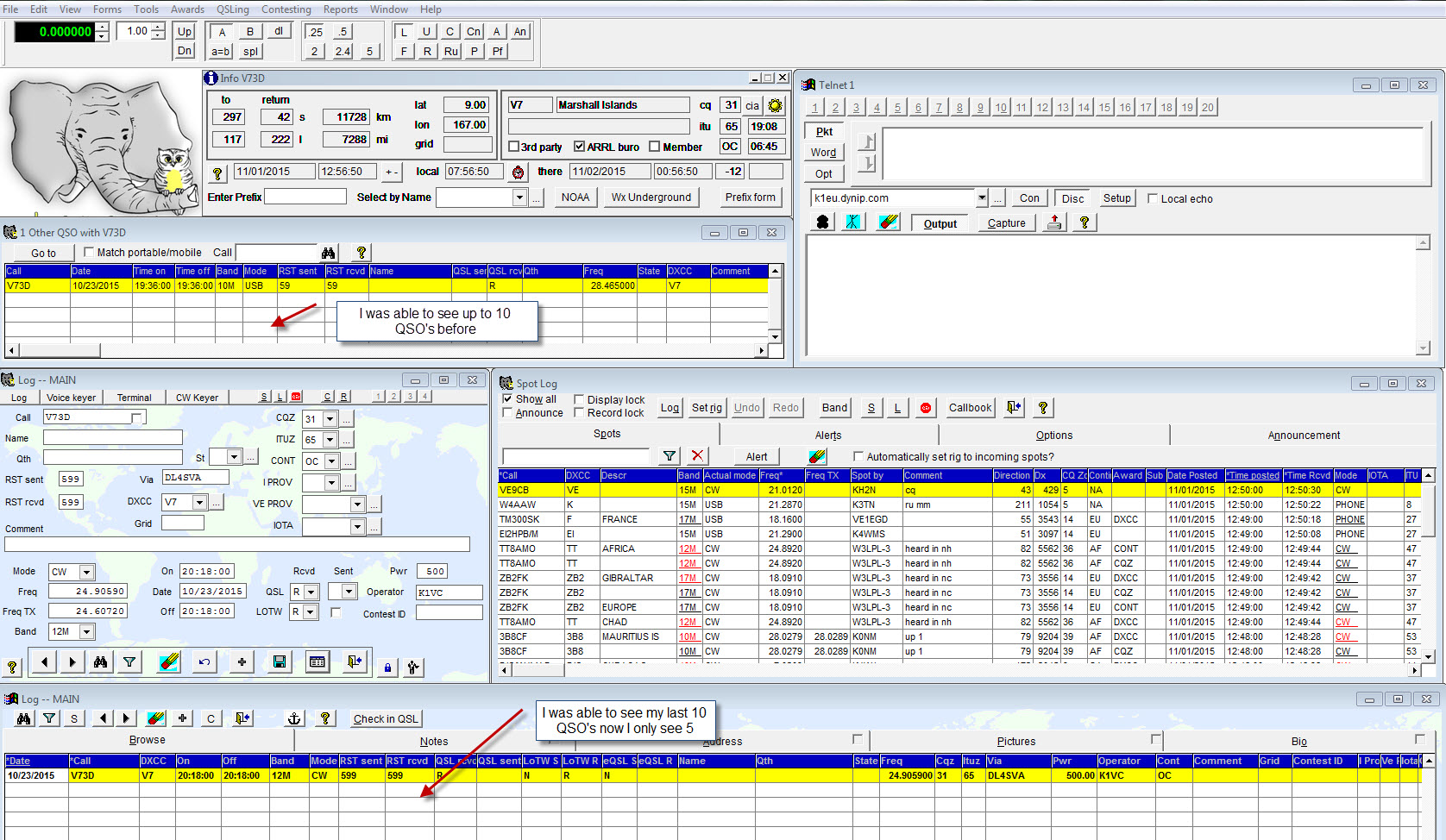This screenshot has height=840, width=1446.
Task: Click the Prefix form button
Action: pyautogui.click(x=751, y=197)
